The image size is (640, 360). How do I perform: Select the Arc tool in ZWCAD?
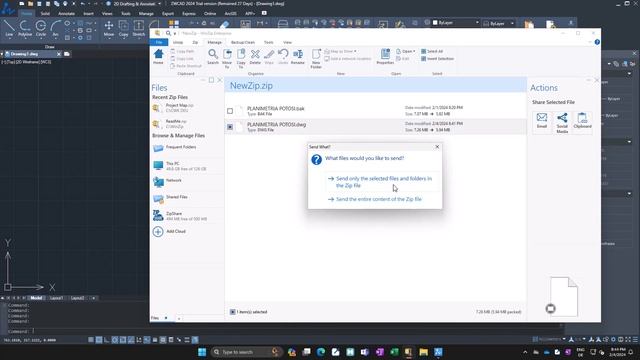point(56,29)
